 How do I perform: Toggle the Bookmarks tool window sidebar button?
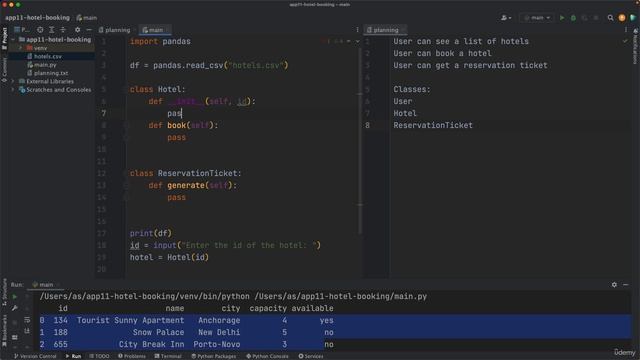click(4, 330)
